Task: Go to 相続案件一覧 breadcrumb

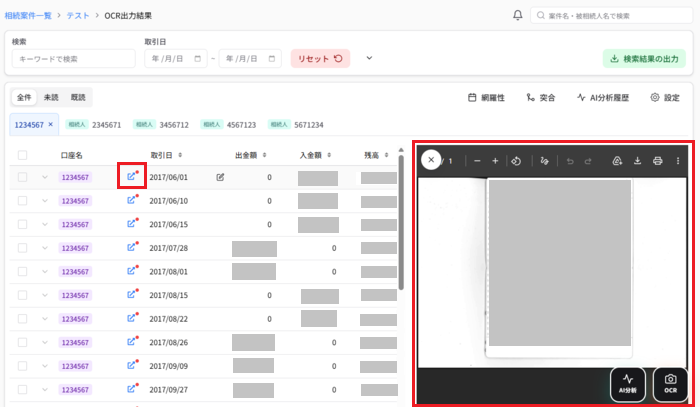Action: coord(28,16)
